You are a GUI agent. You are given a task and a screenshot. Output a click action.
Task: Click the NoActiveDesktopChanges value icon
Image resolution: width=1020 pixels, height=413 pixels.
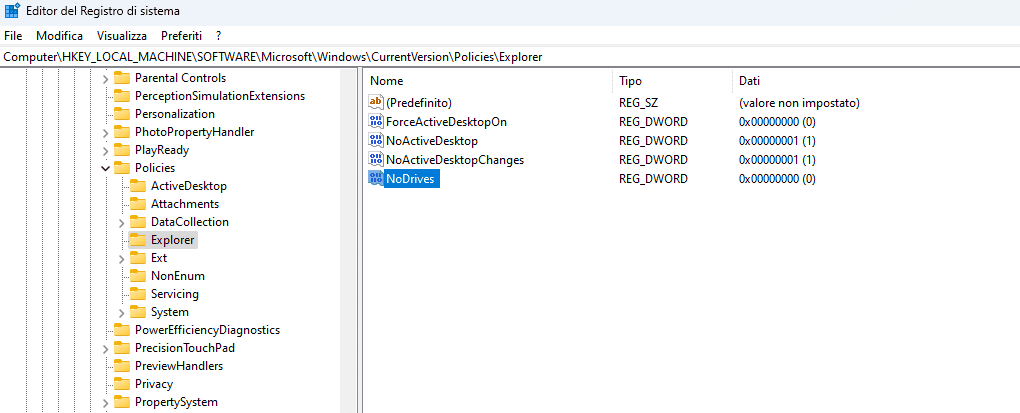[376, 160]
